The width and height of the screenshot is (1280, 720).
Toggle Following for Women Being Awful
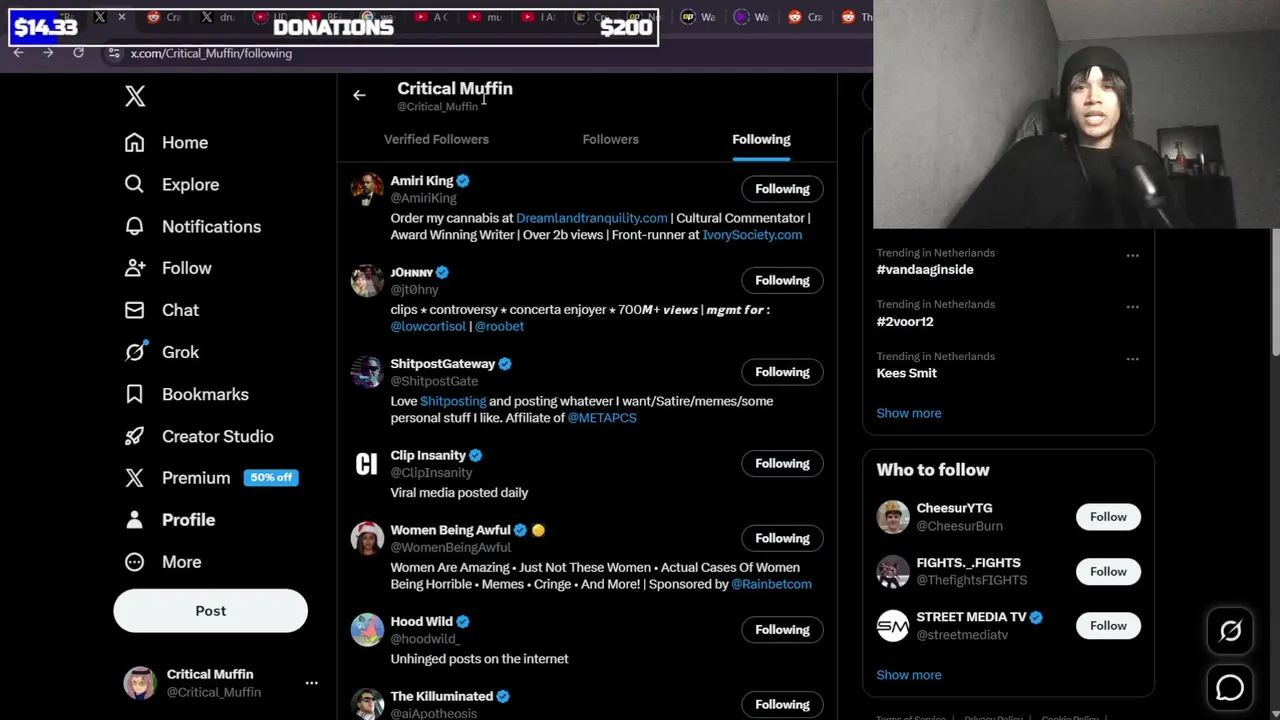[x=782, y=538]
